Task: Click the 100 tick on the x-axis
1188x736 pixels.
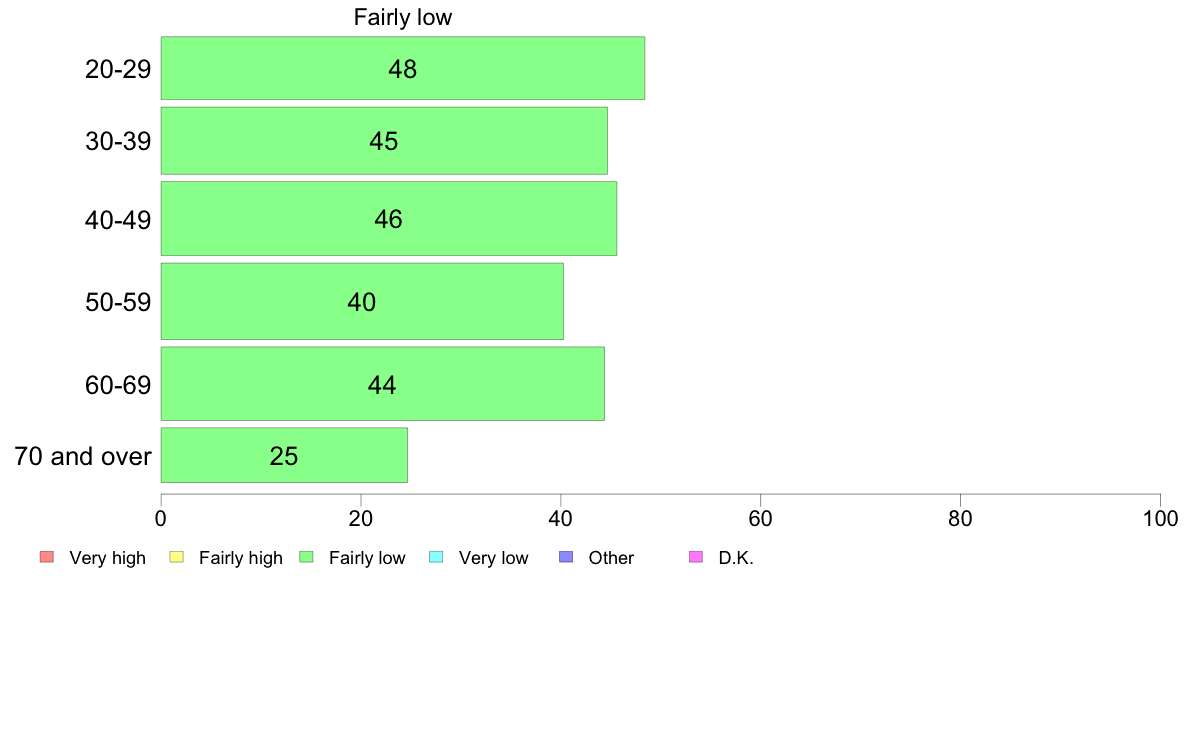Action: [1160, 518]
